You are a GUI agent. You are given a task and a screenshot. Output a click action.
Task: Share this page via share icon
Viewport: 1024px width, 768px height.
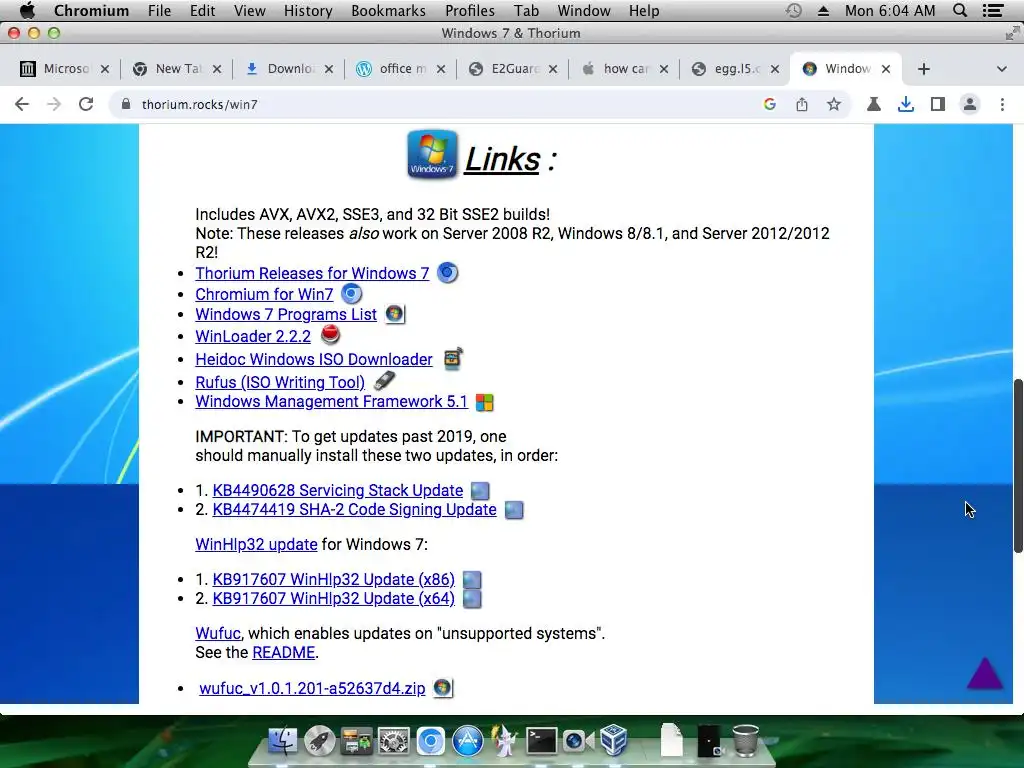(802, 104)
